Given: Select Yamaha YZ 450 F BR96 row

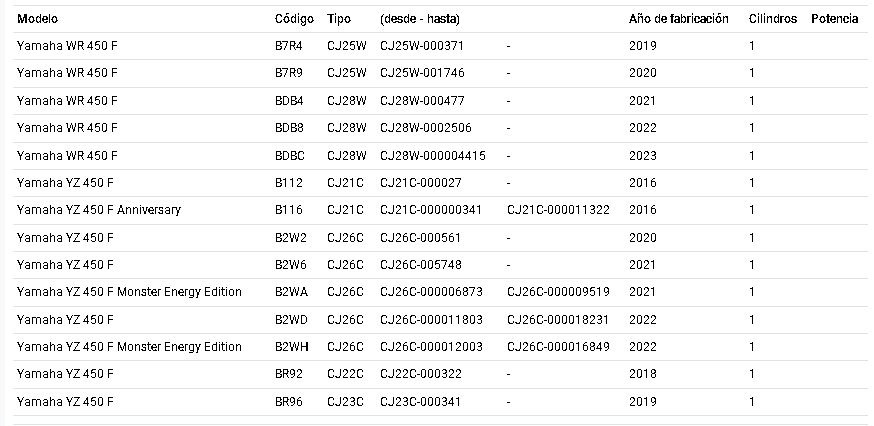Looking at the screenshot, I should coord(437,401).
